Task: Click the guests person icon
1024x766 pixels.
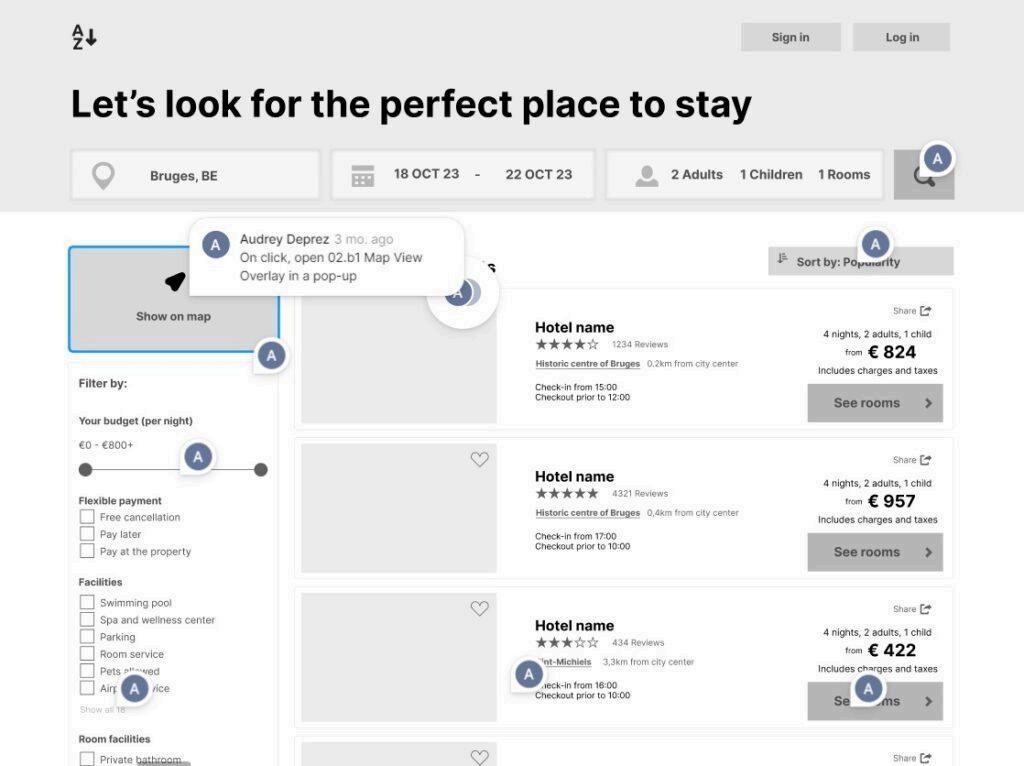Action: coord(647,176)
